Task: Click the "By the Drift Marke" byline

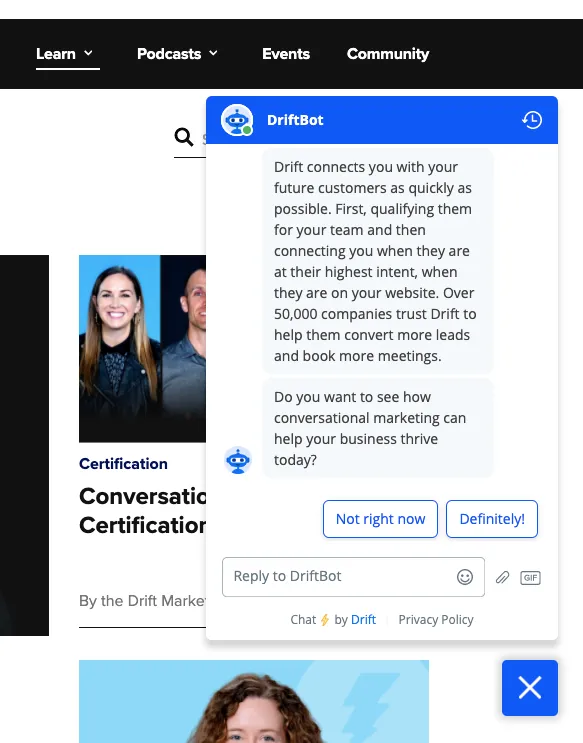Action: point(142,601)
